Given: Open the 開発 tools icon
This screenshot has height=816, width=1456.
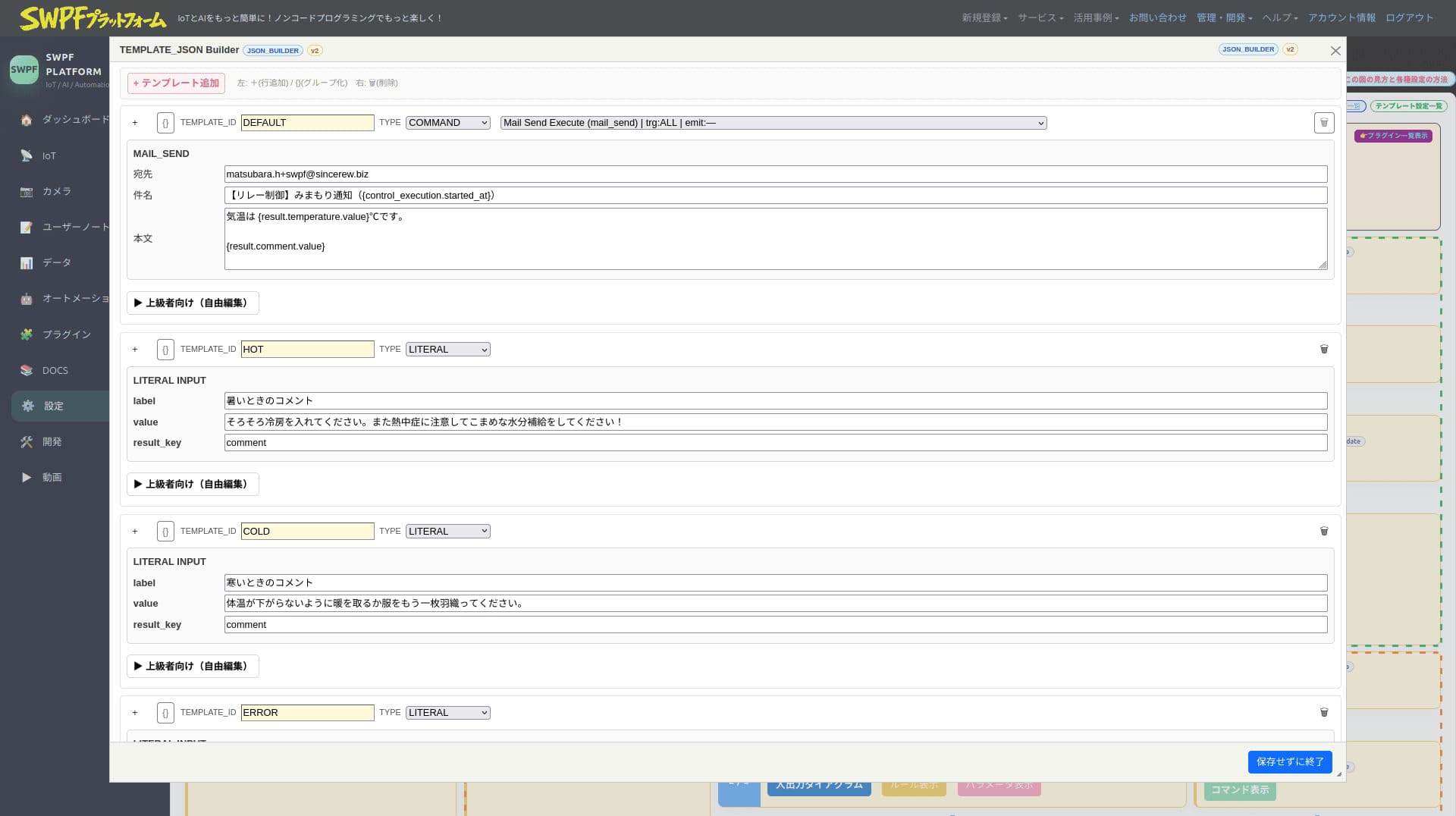Looking at the screenshot, I should click(x=27, y=441).
